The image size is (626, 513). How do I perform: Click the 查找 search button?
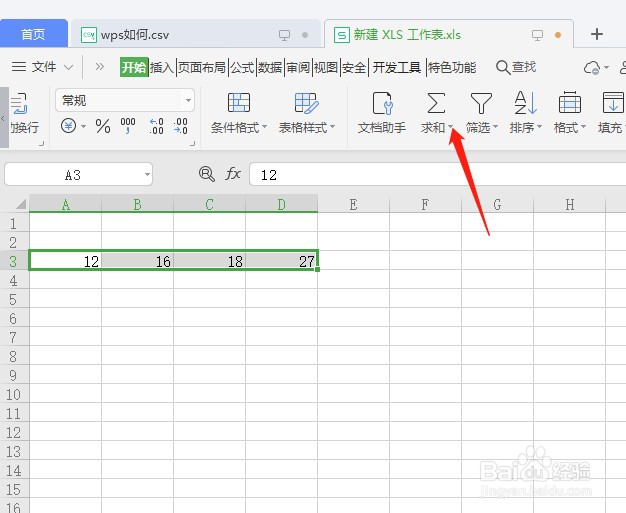[516, 67]
